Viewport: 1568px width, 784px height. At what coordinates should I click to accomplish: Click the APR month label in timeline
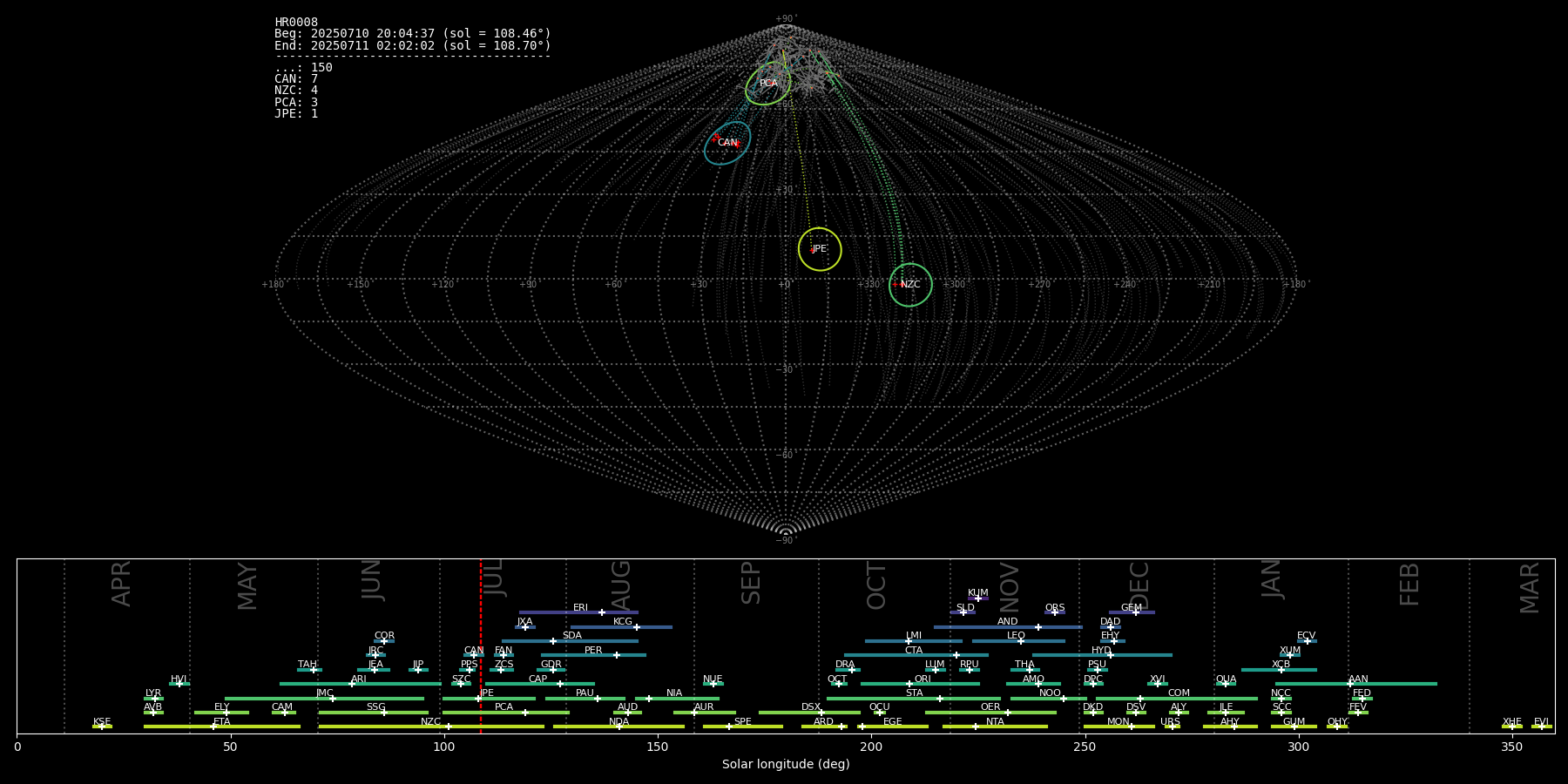[121, 584]
